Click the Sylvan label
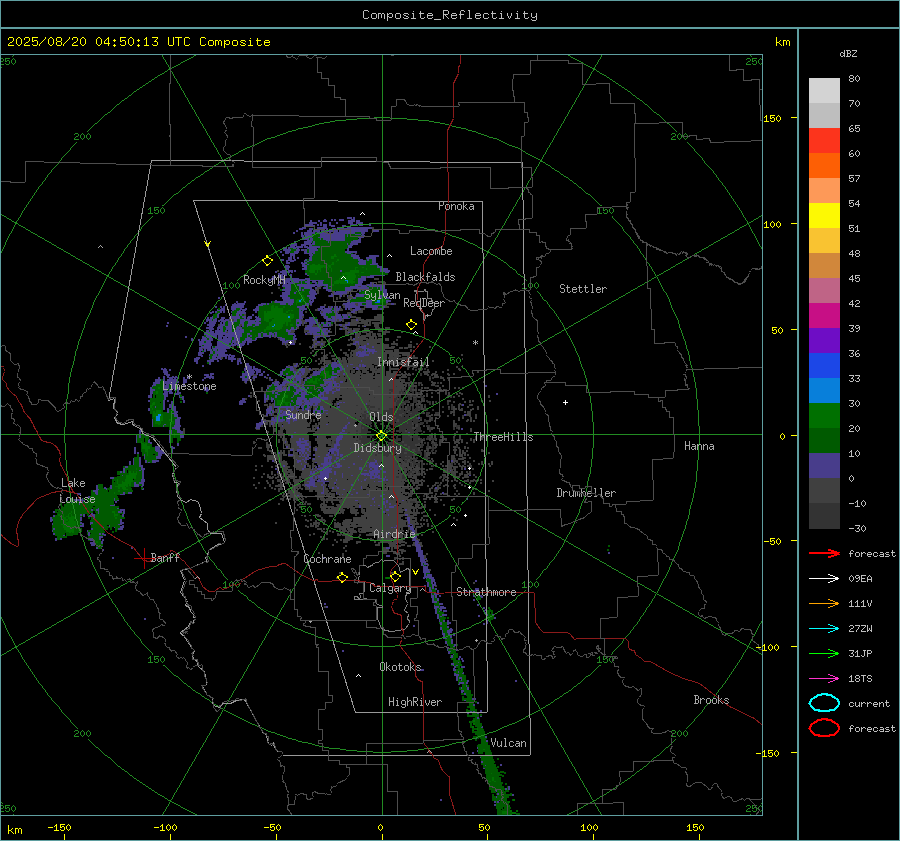This screenshot has width=900, height=841. pos(382,295)
